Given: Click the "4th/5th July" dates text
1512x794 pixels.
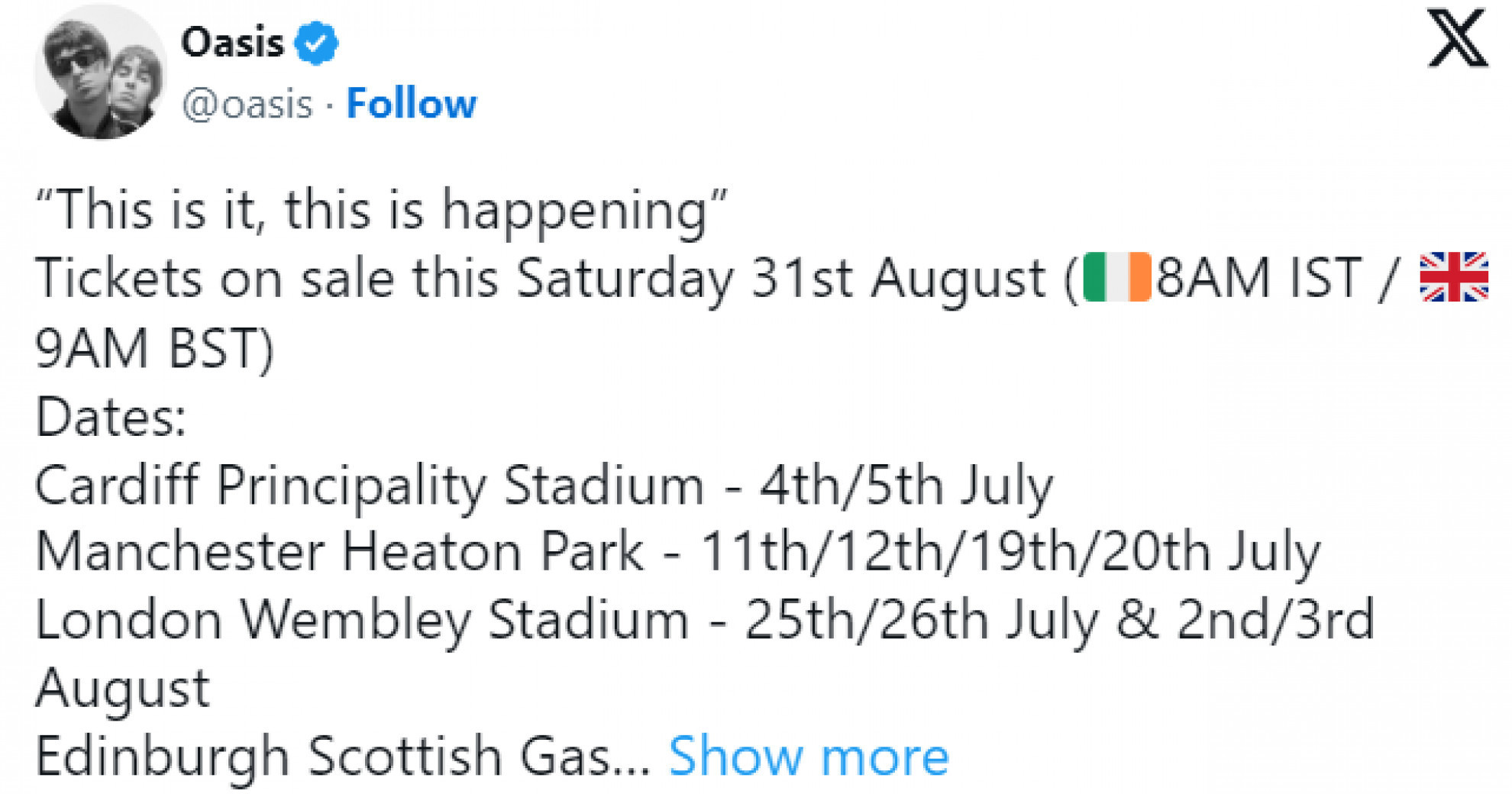Looking at the screenshot, I should 906,486.
